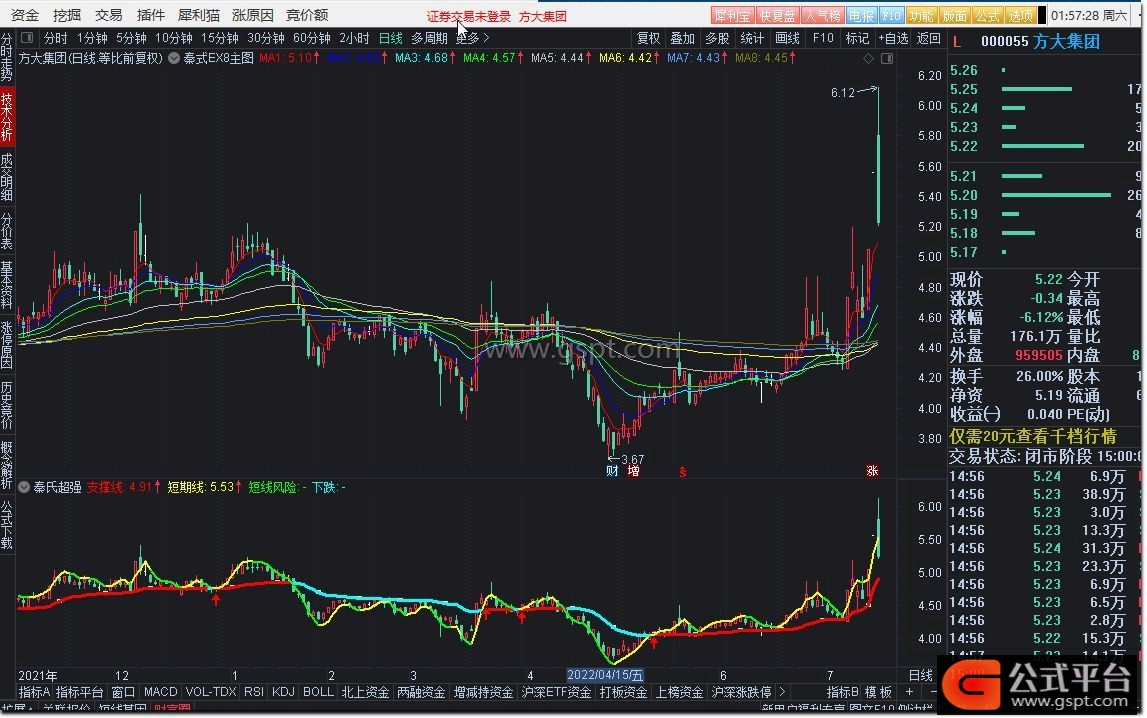
Task: Click the plus zoom button at chart bottom
Action: pos(909,692)
